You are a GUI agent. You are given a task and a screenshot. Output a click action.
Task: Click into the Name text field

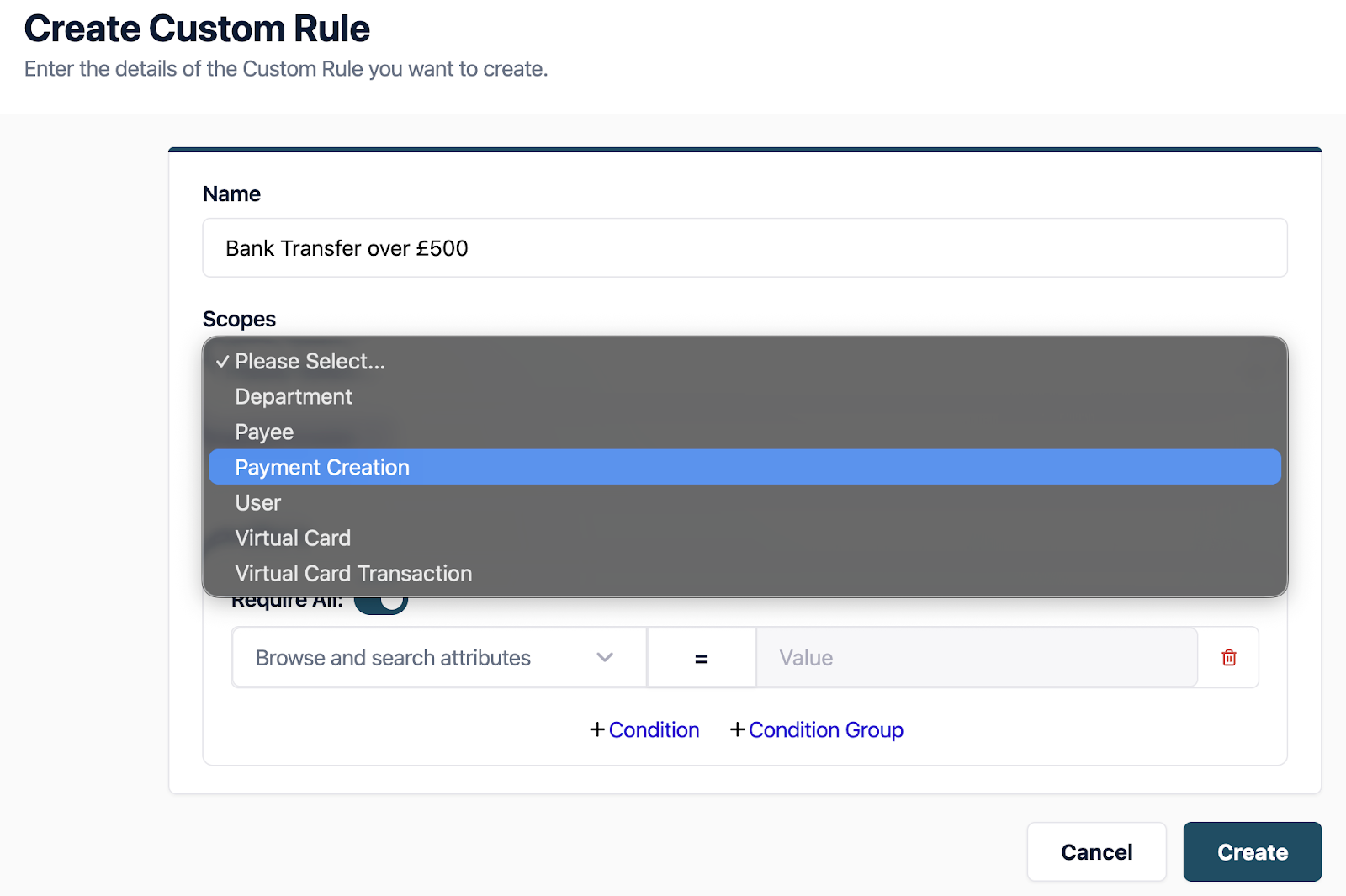[745, 248]
